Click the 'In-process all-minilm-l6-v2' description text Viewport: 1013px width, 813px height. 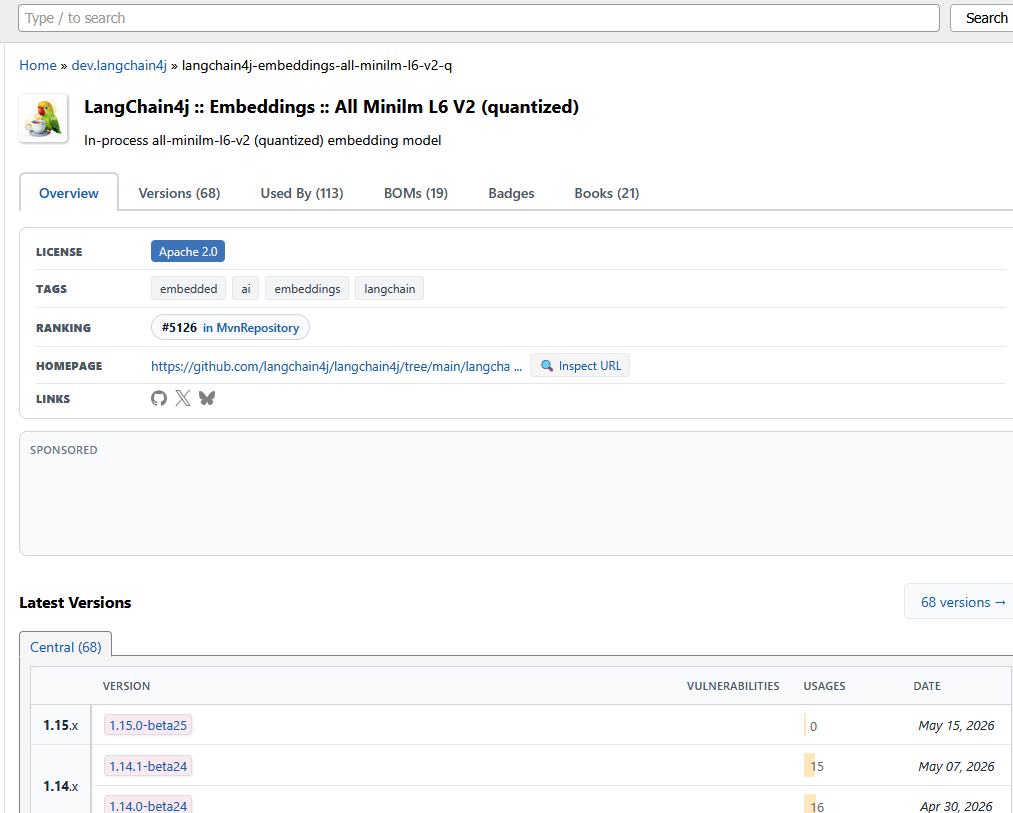pyautogui.click(x=262, y=140)
